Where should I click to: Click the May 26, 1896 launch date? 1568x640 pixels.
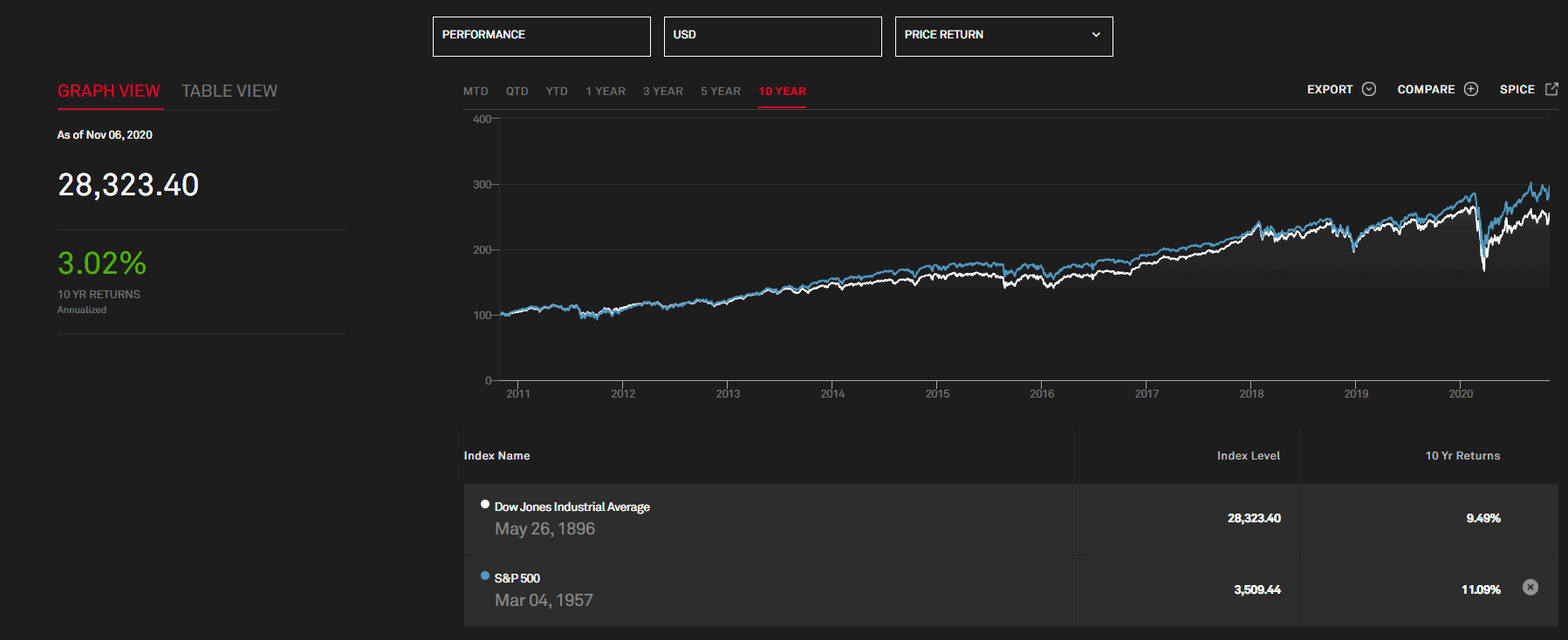click(x=544, y=528)
